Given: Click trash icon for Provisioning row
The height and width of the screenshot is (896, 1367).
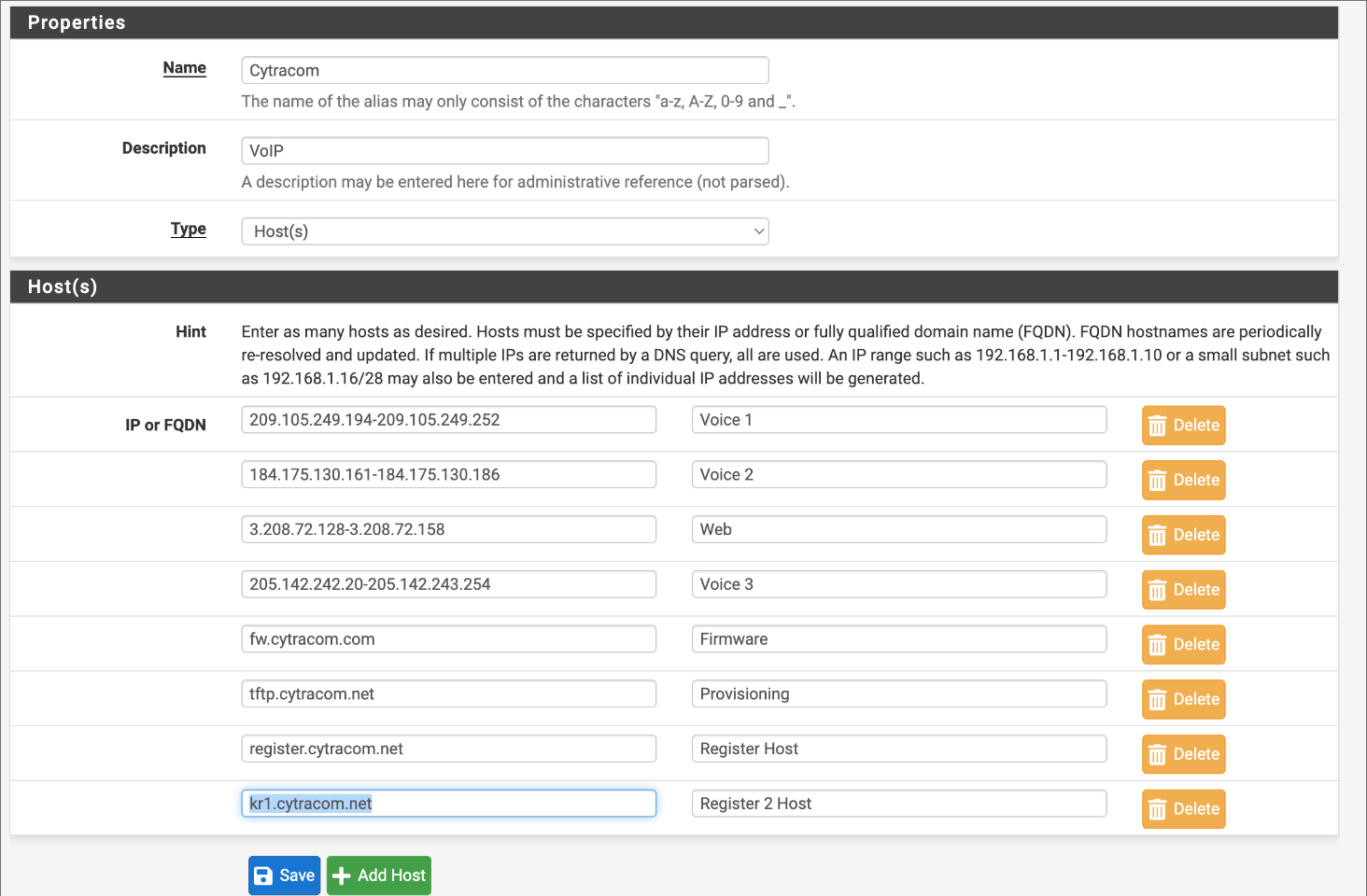Looking at the screenshot, I should (1157, 700).
